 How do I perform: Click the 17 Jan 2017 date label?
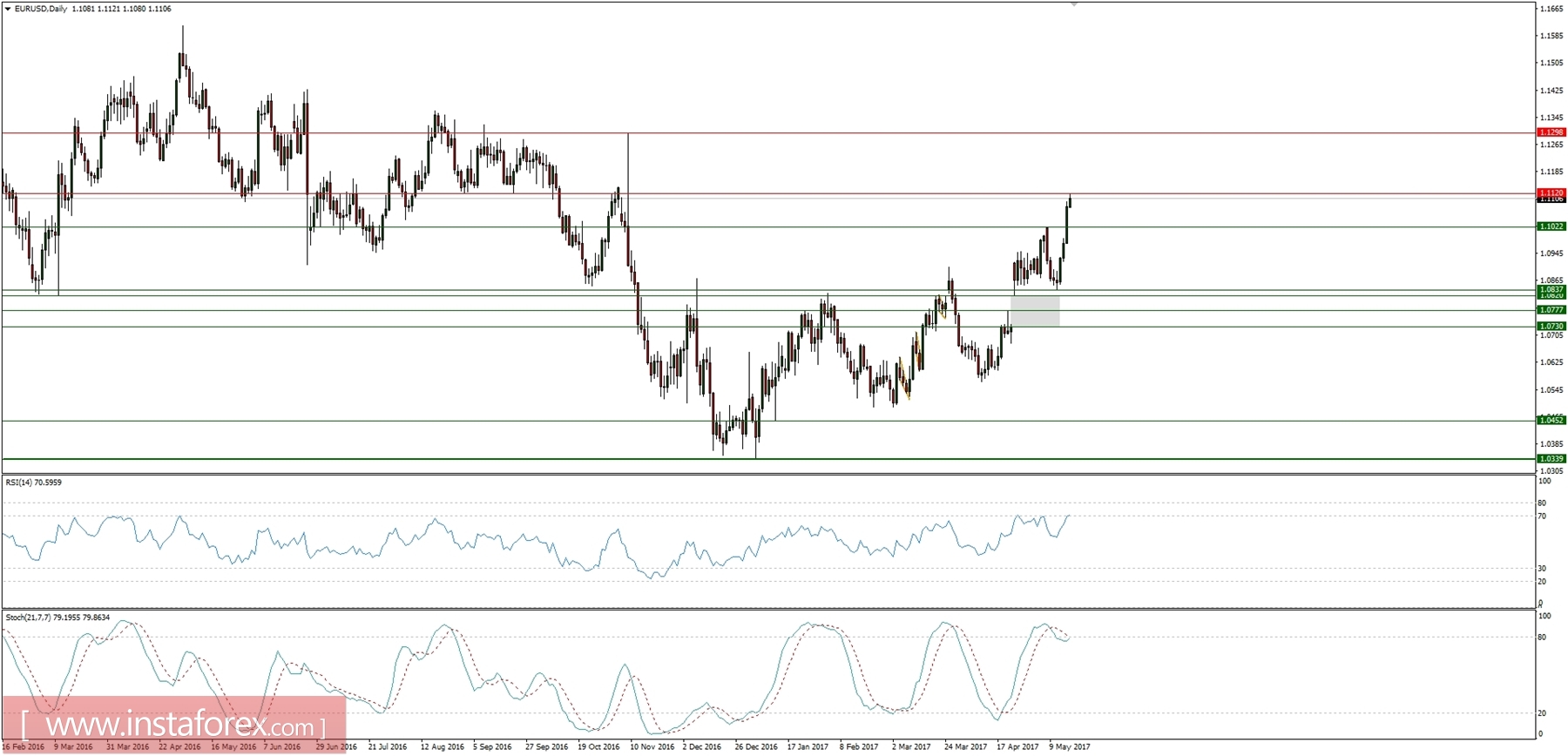[x=808, y=747]
